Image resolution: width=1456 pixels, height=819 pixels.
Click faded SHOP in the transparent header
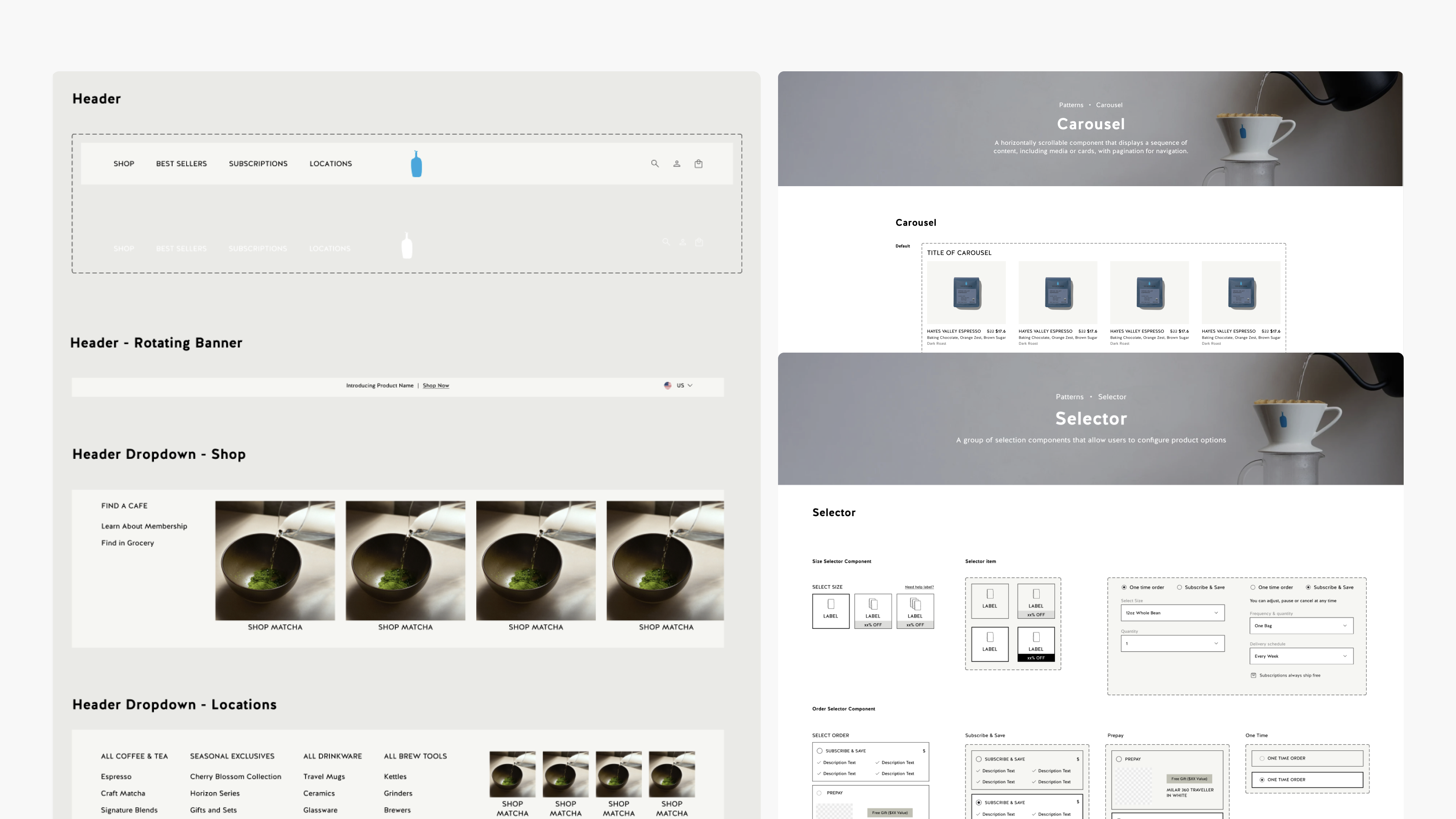click(124, 249)
